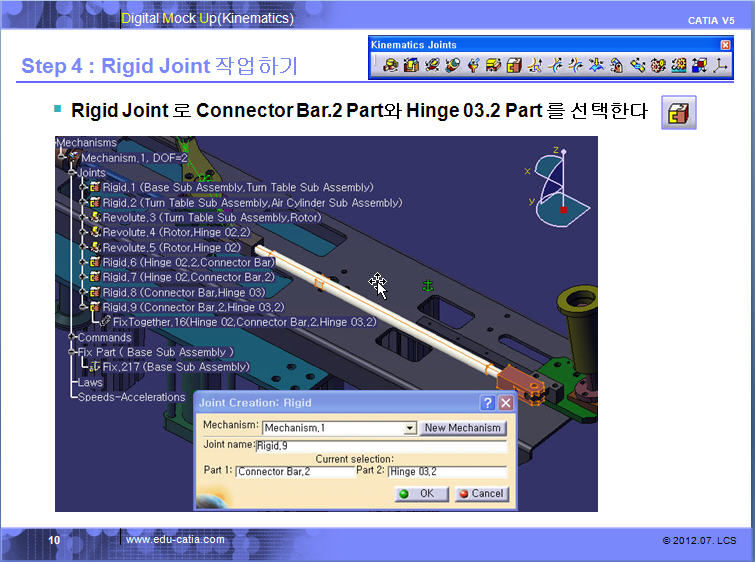Select the Prismatic Joint tool icon
Image resolution: width=755 pixels, height=562 pixels.
coord(411,65)
